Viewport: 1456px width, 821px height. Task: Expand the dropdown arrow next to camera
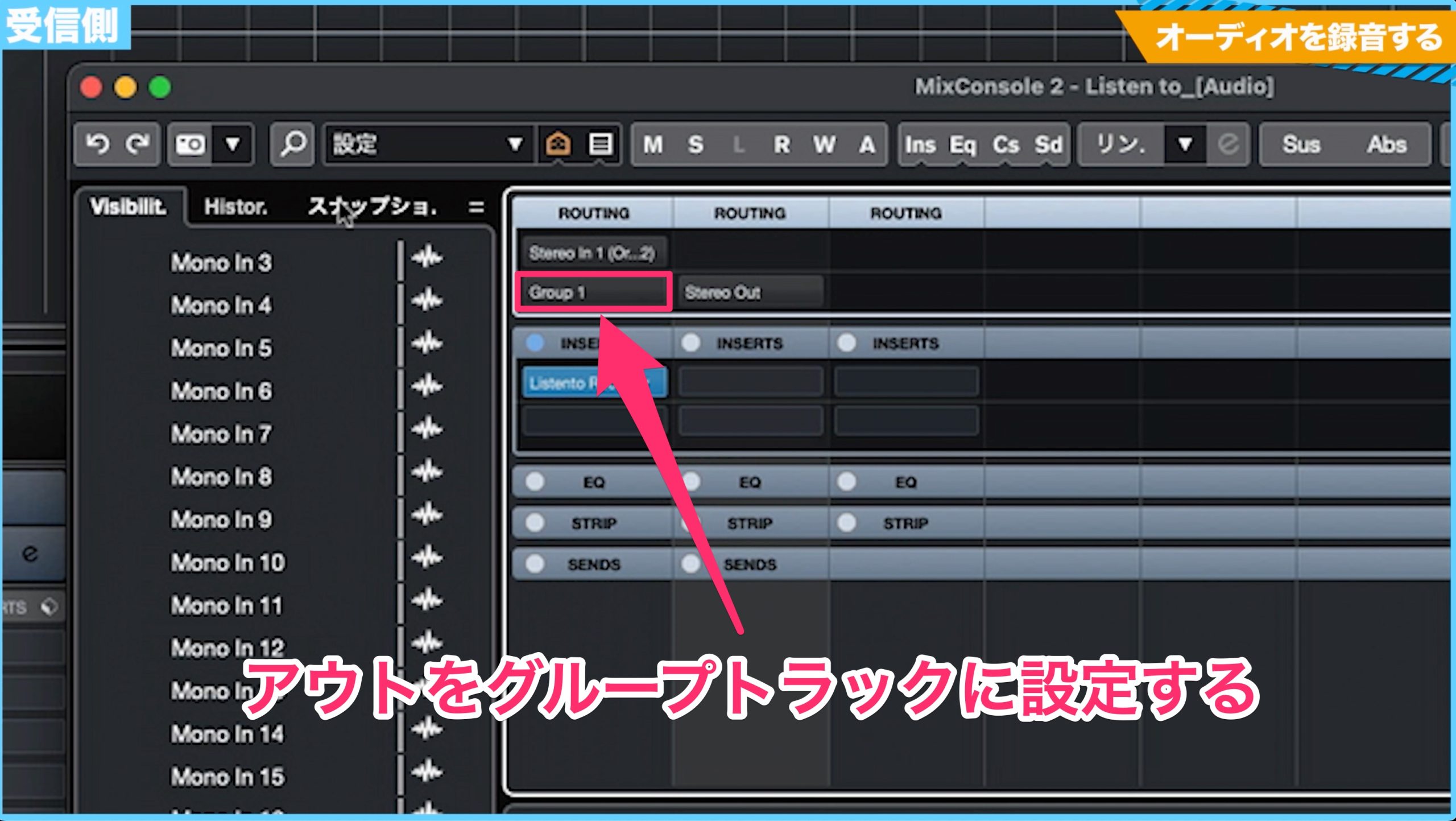pos(233,145)
